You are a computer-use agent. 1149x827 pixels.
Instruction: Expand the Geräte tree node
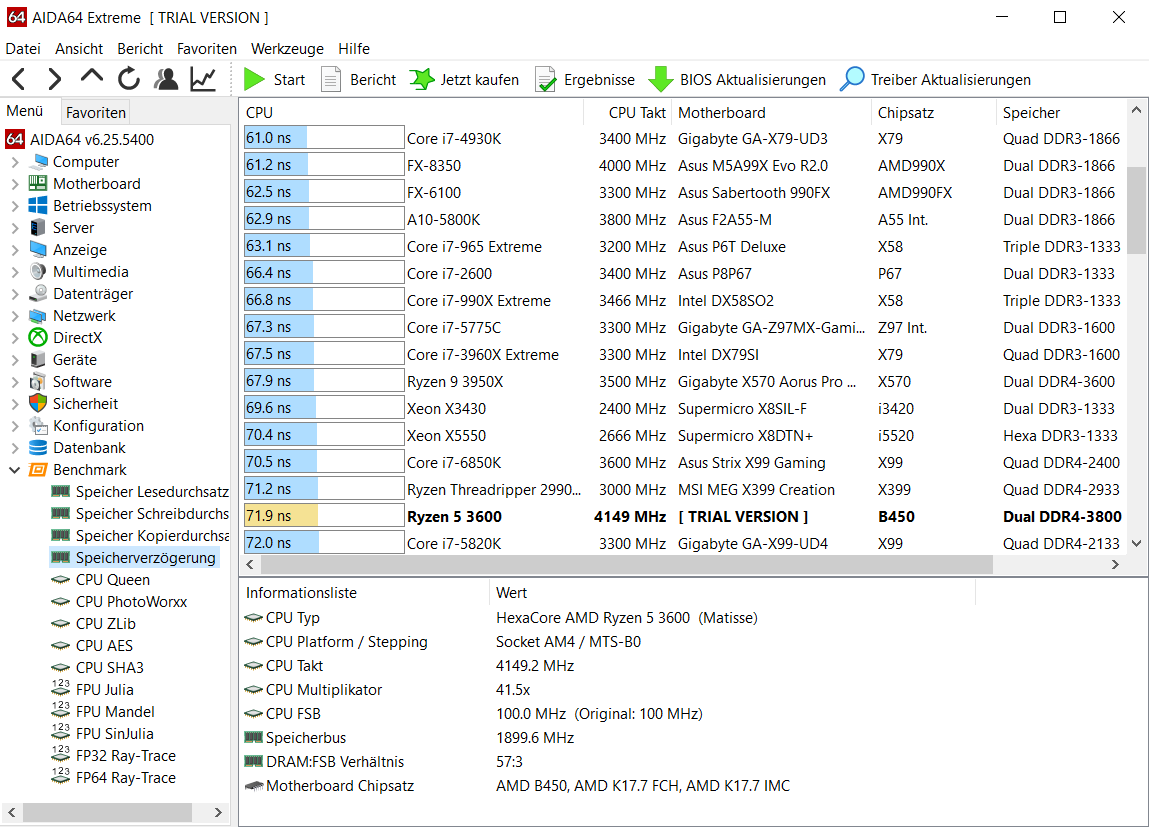click(x=15, y=360)
